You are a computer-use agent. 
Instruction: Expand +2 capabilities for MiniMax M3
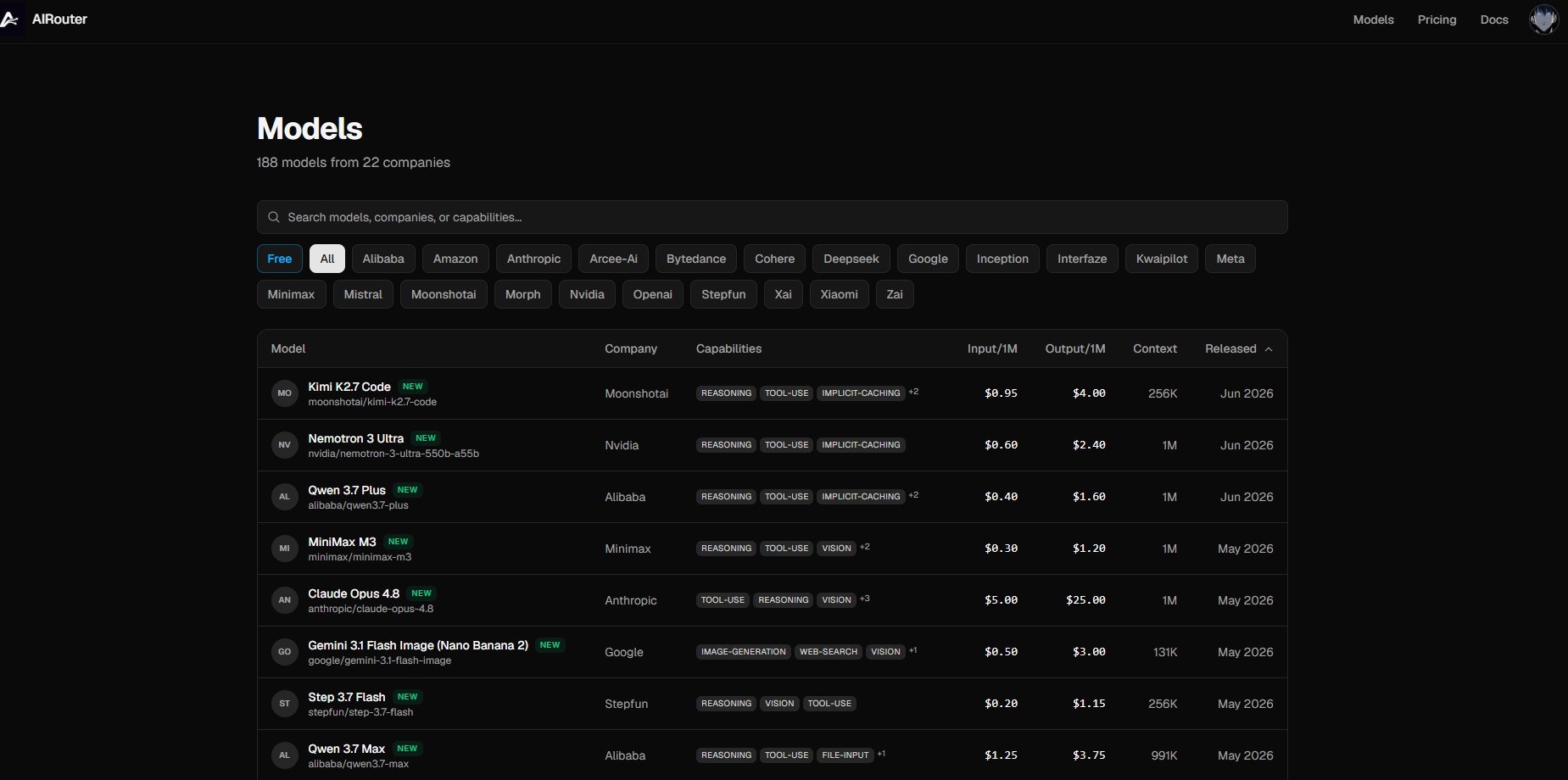click(x=865, y=548)
